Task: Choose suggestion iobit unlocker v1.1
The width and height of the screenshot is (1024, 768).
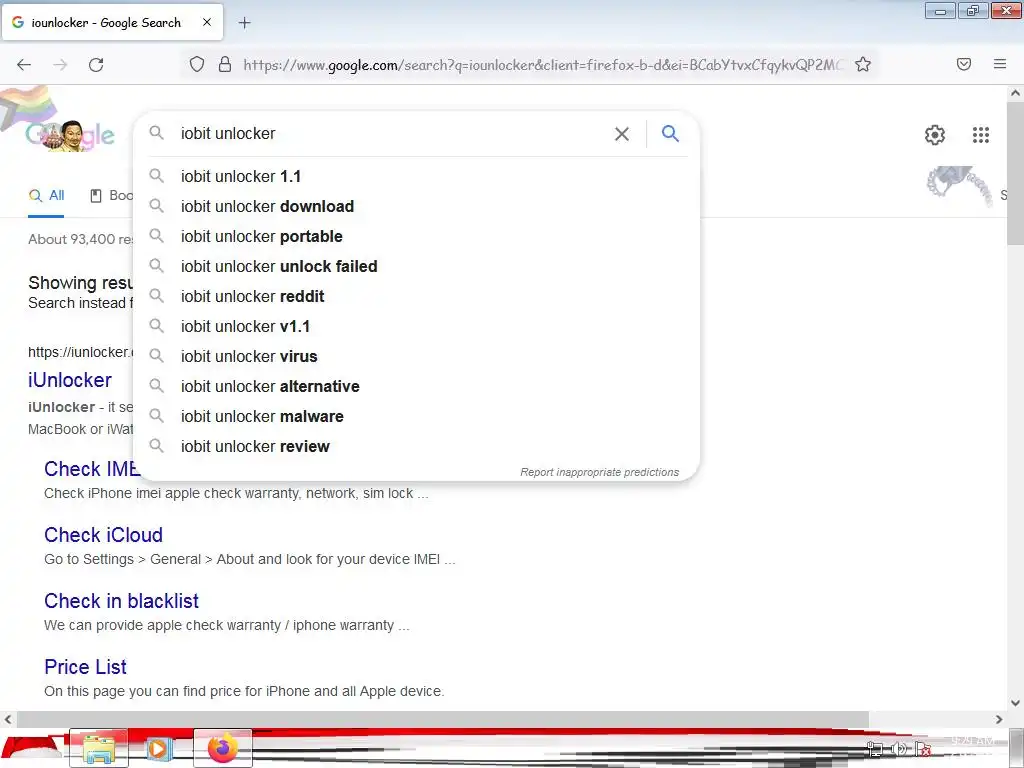Action: tap(416, 327)
